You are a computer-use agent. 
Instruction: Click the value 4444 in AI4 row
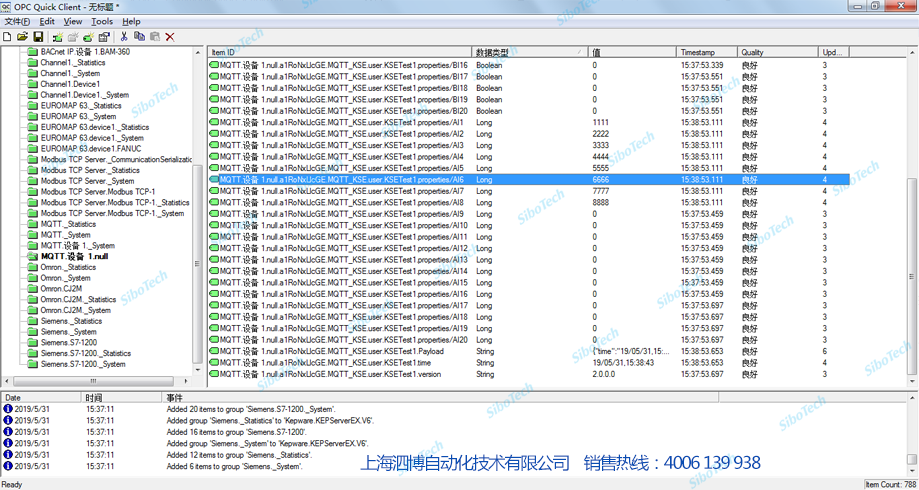601,157
